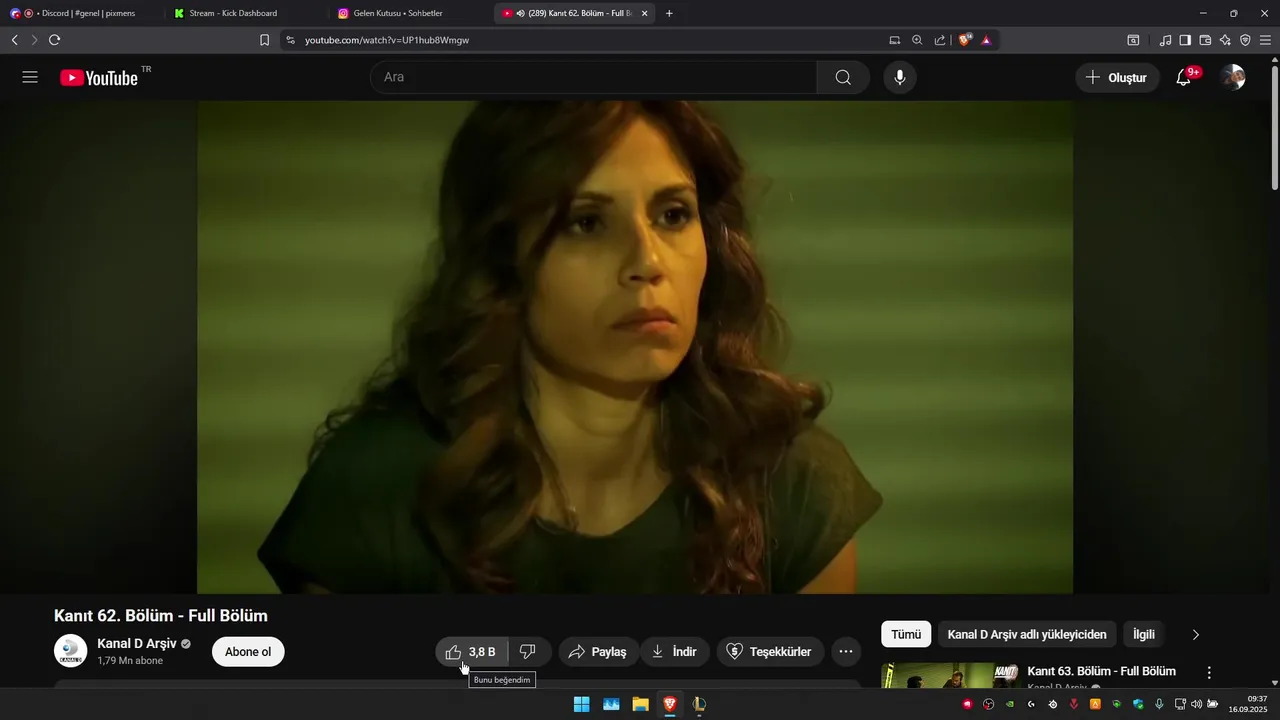Click the magnifier search button
This screenshot has height=720, width=1280.
point(843,77)
